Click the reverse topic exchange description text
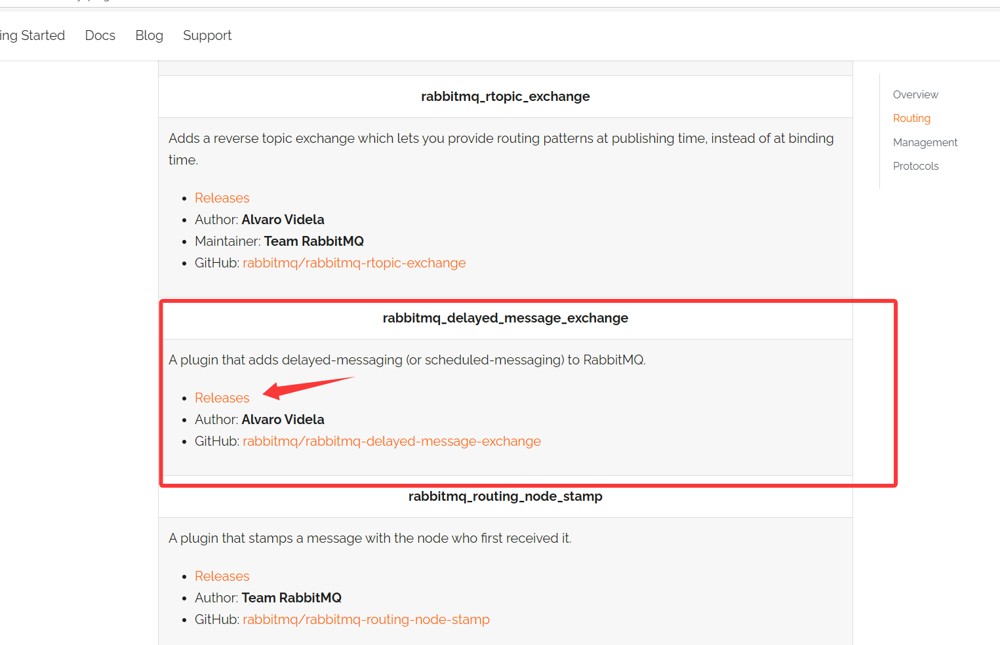The height and width of the screenshot is (645, 1000). pos(501,149)
